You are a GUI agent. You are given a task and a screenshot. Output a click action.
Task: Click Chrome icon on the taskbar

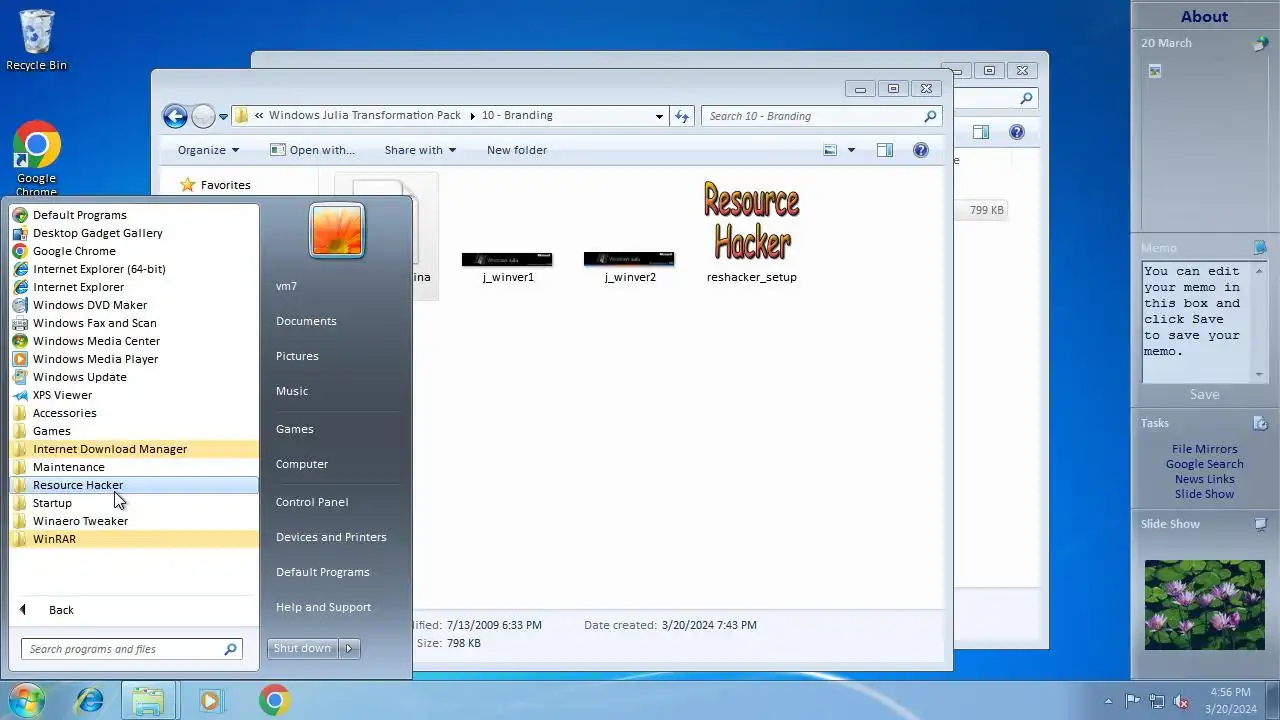tap(275, 701)
